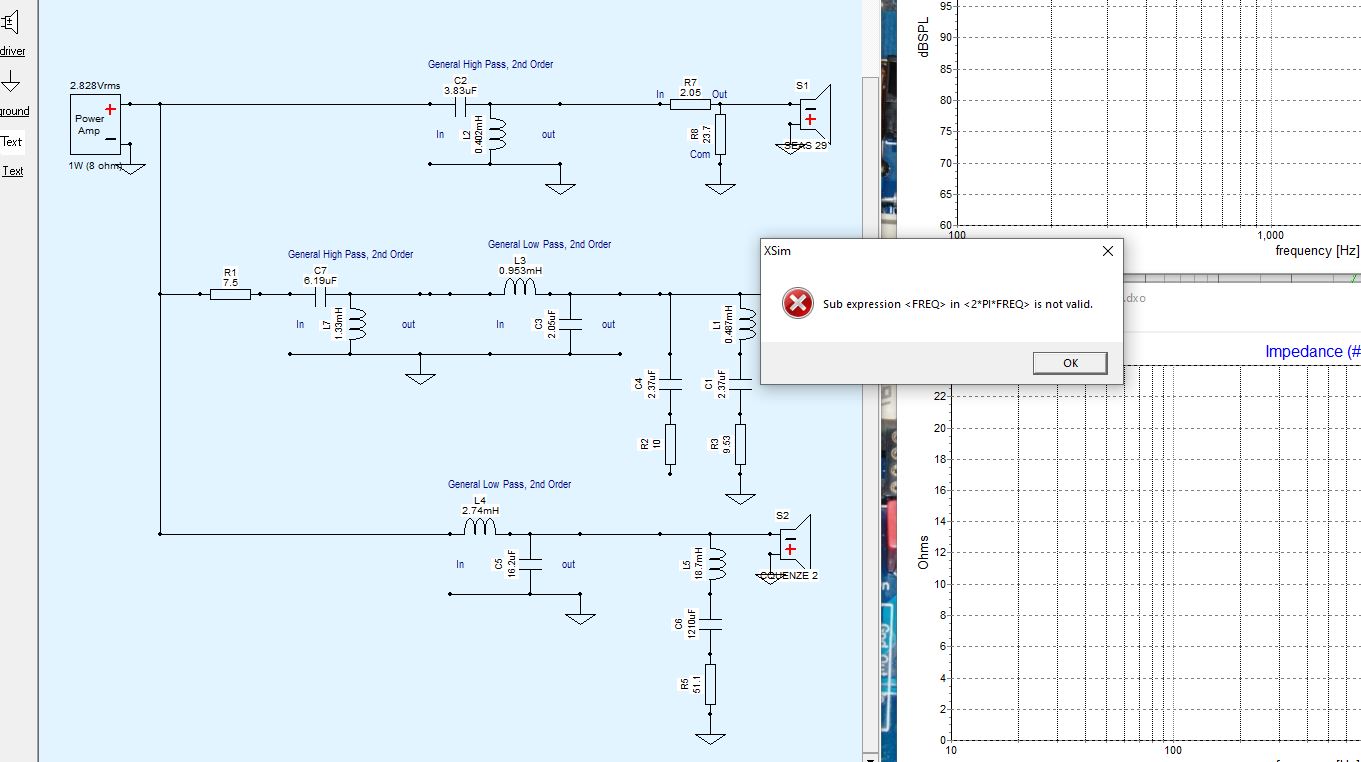
Task: Click OK in the XSim error dialog
Action: [1070, 363]
